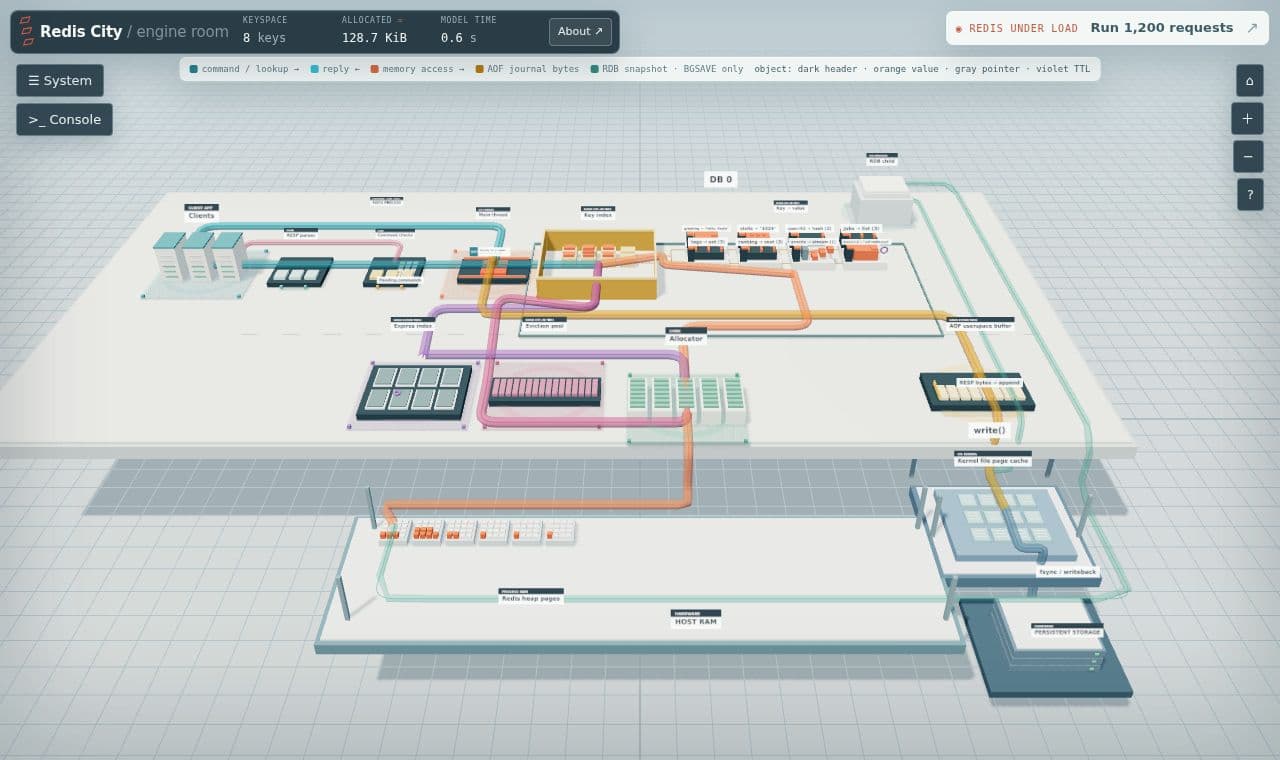The height and width of the screenshot is (760, 1280).
Task: Open the About link
Action: point(580,32)
